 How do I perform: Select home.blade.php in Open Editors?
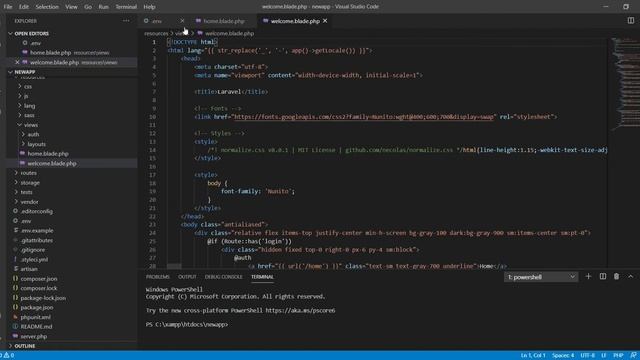tap(50, 53)
